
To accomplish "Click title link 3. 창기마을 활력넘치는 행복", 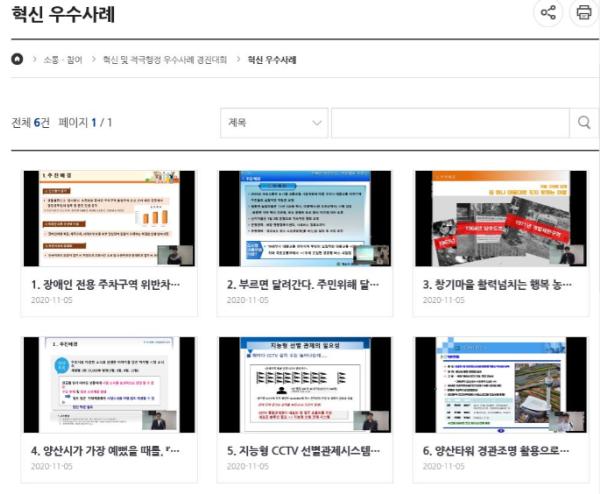I will click(498, 284).
